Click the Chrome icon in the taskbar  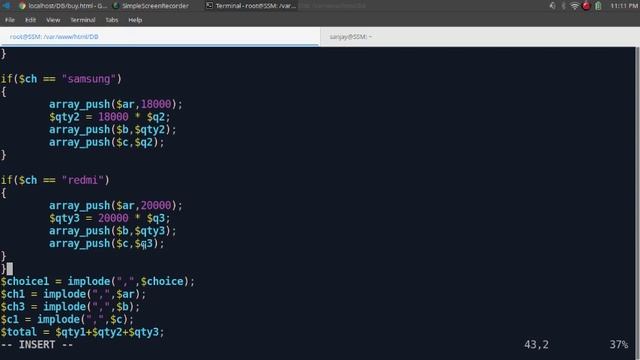coord(22,6)
